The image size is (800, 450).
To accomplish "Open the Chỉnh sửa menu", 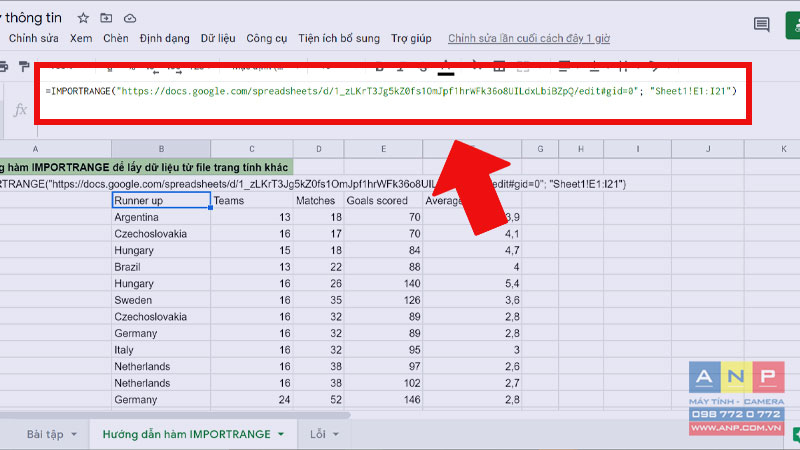I will [x=34, y=38].
